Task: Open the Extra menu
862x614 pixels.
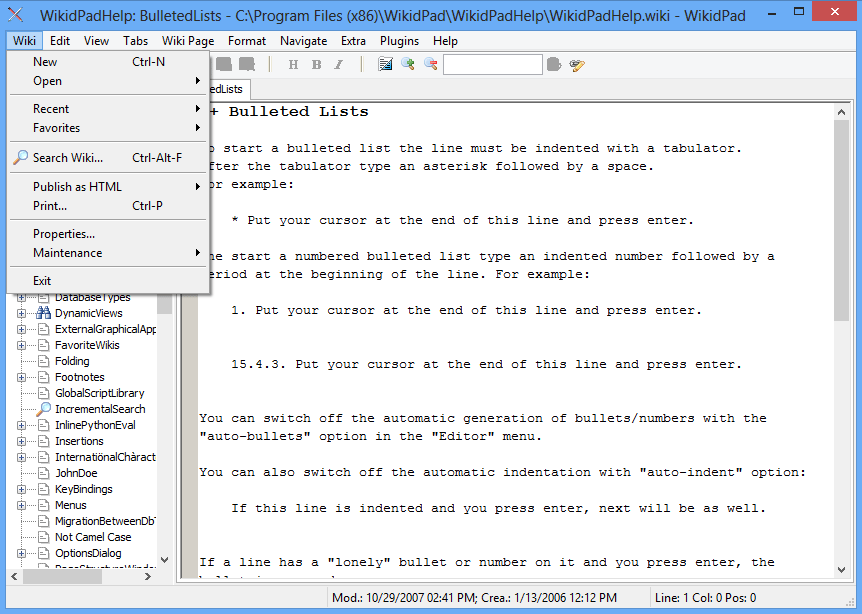Action: click(353, 41)
